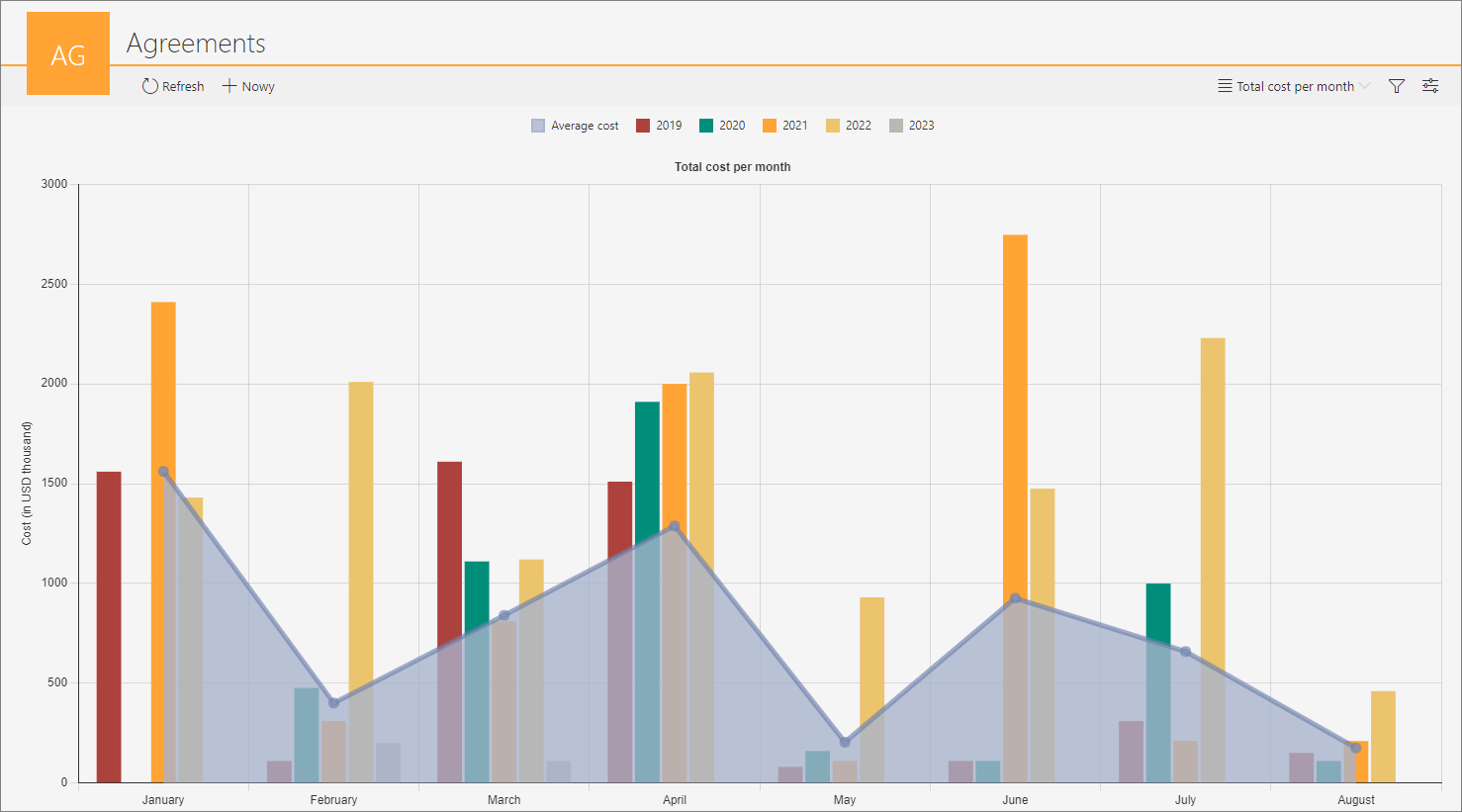Click the average line point above January
The width and height of the screenshot is (1462, 812).
tap(163, 472)
